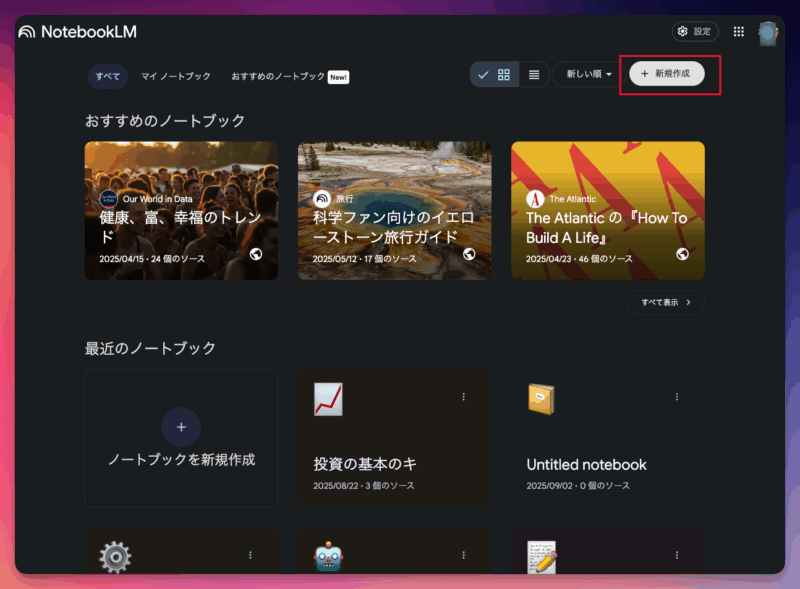Open the 設定 settings button
The width and height of the screenshot is (800, 589).
[695, 32]
